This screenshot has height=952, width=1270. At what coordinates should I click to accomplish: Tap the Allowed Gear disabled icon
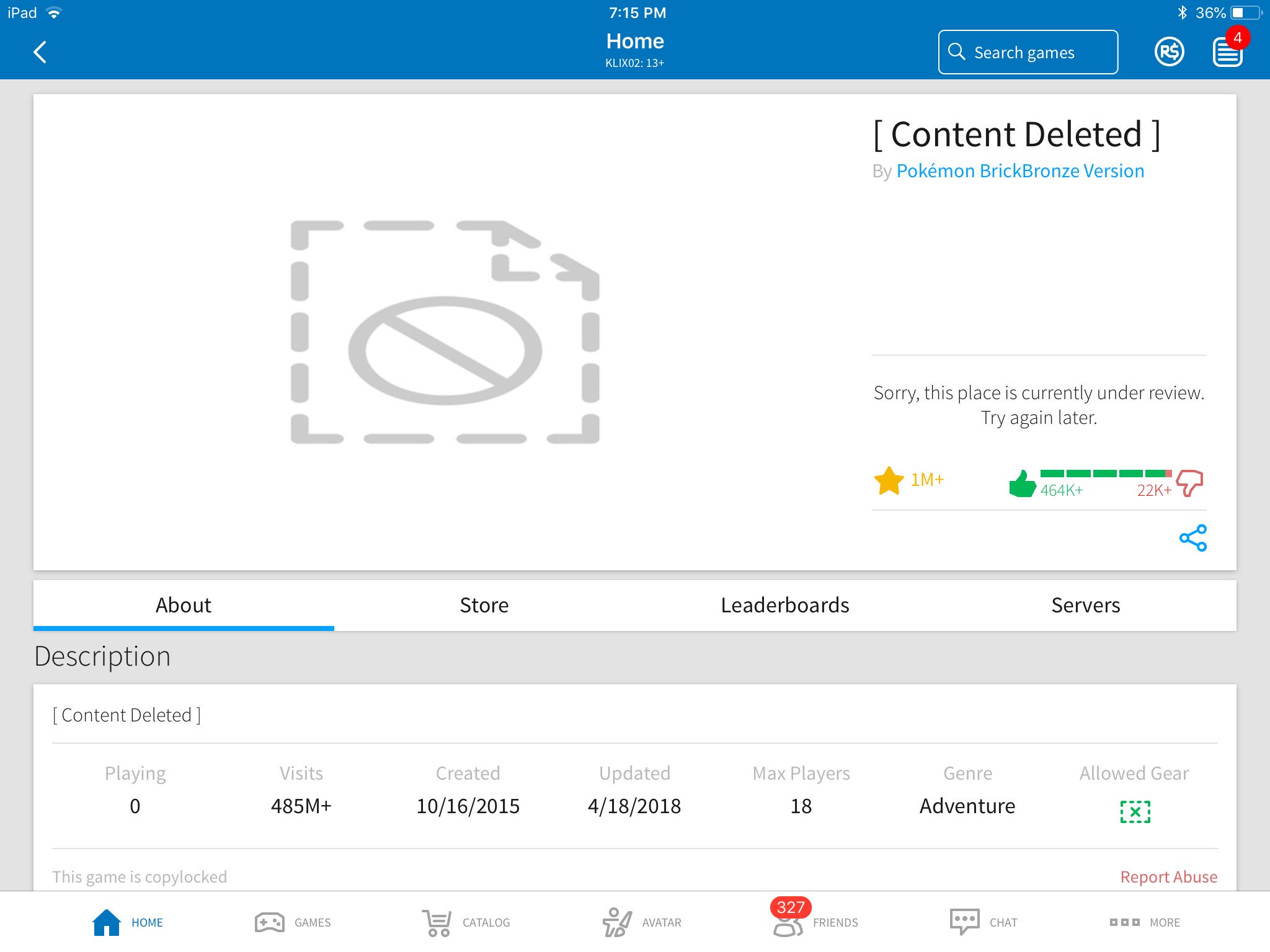click(x=1135, y=811)
